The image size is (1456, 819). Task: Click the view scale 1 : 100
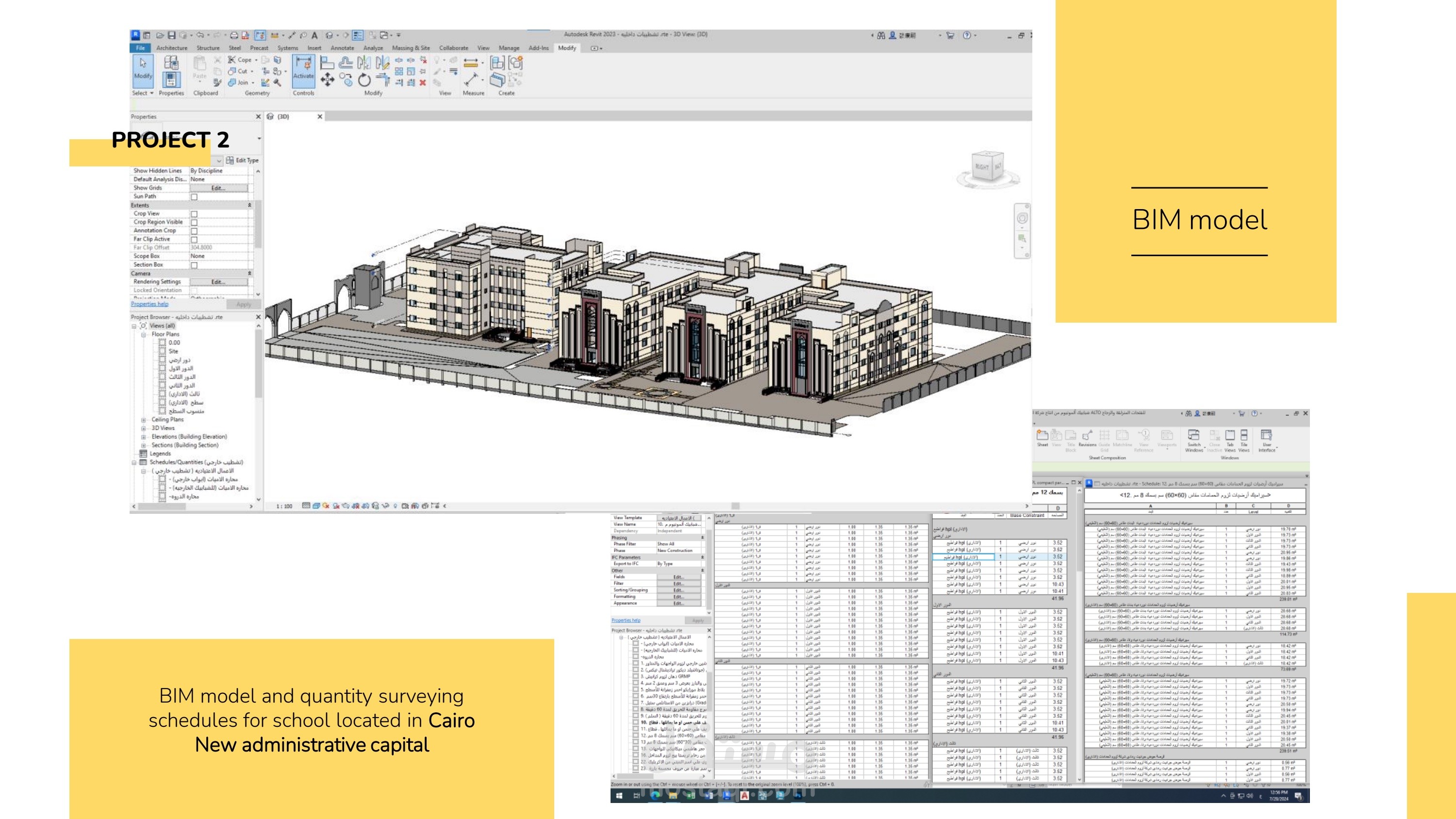[284, 506]
